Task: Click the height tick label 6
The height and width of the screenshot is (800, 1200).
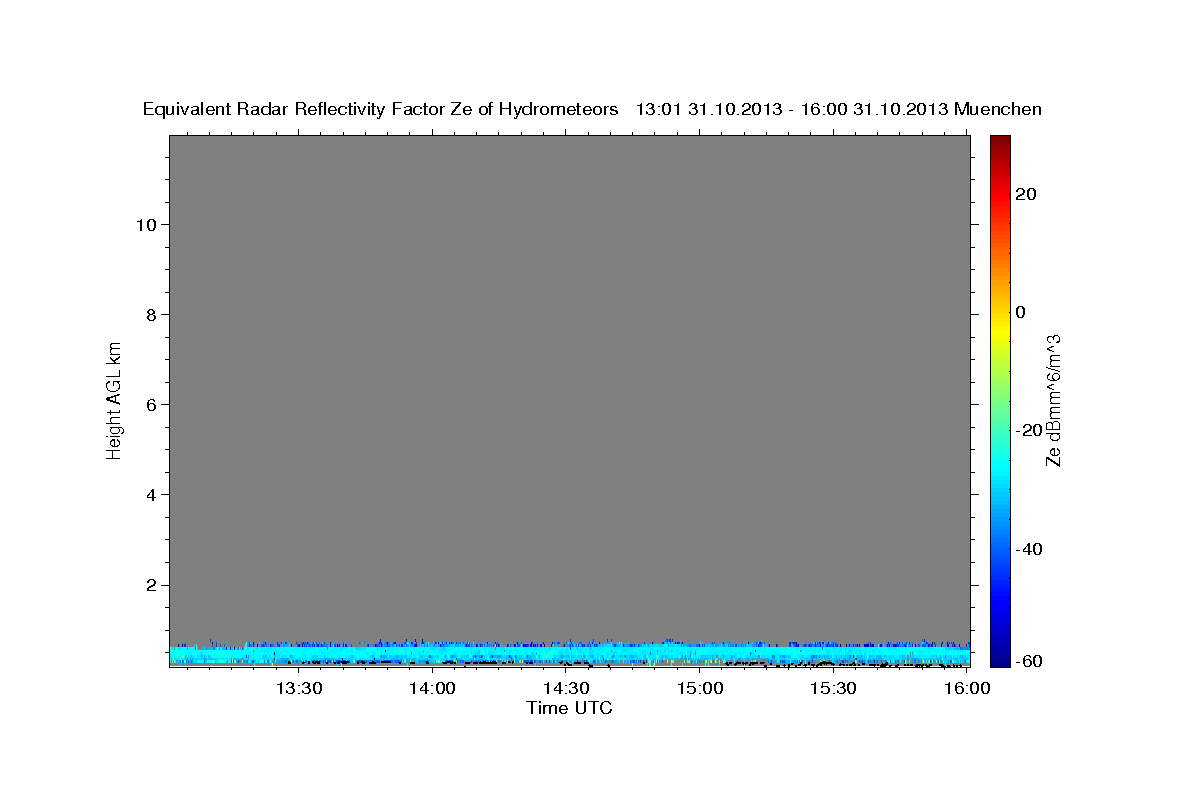Action: click(150, 404)
